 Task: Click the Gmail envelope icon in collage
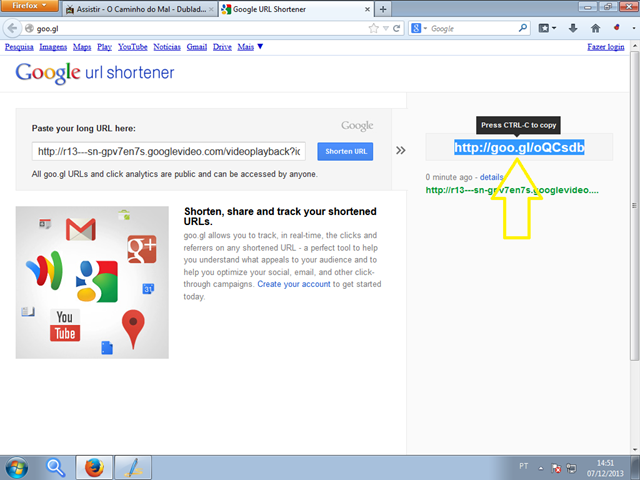(81, 229)
